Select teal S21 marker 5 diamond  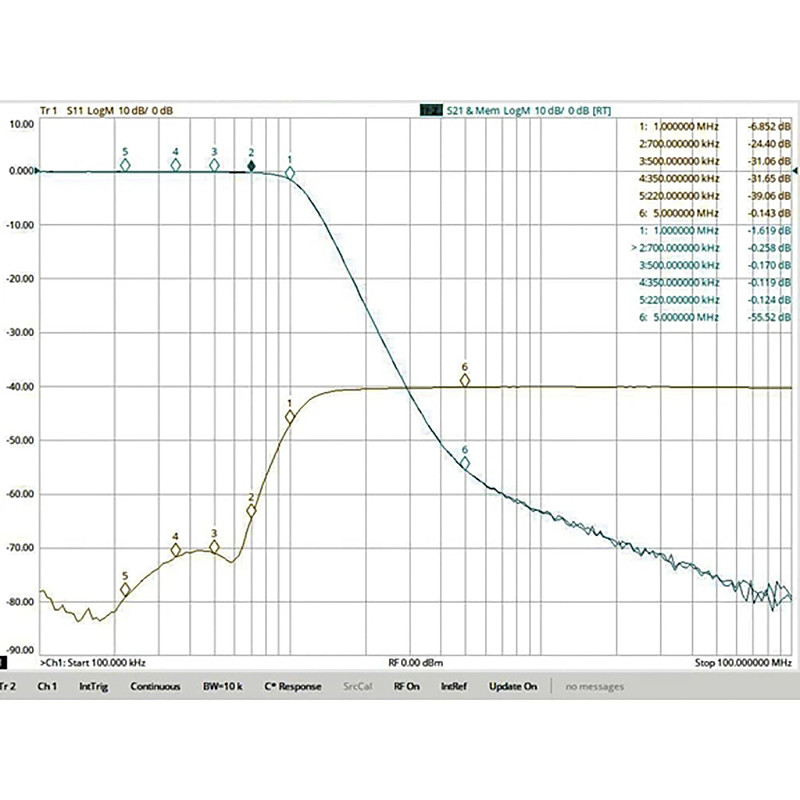125,165
